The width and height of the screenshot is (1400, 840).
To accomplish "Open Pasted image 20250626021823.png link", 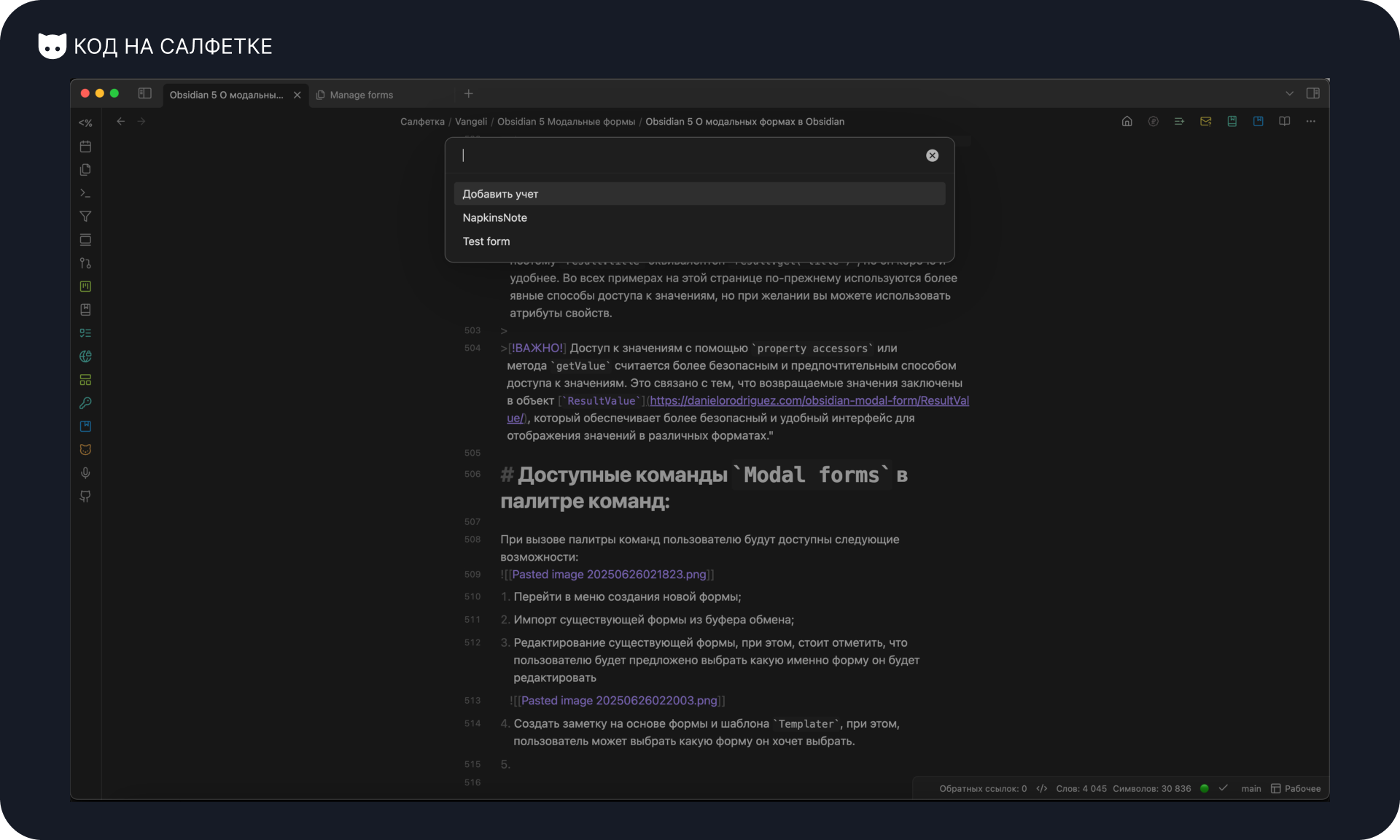I will [609, 575].
